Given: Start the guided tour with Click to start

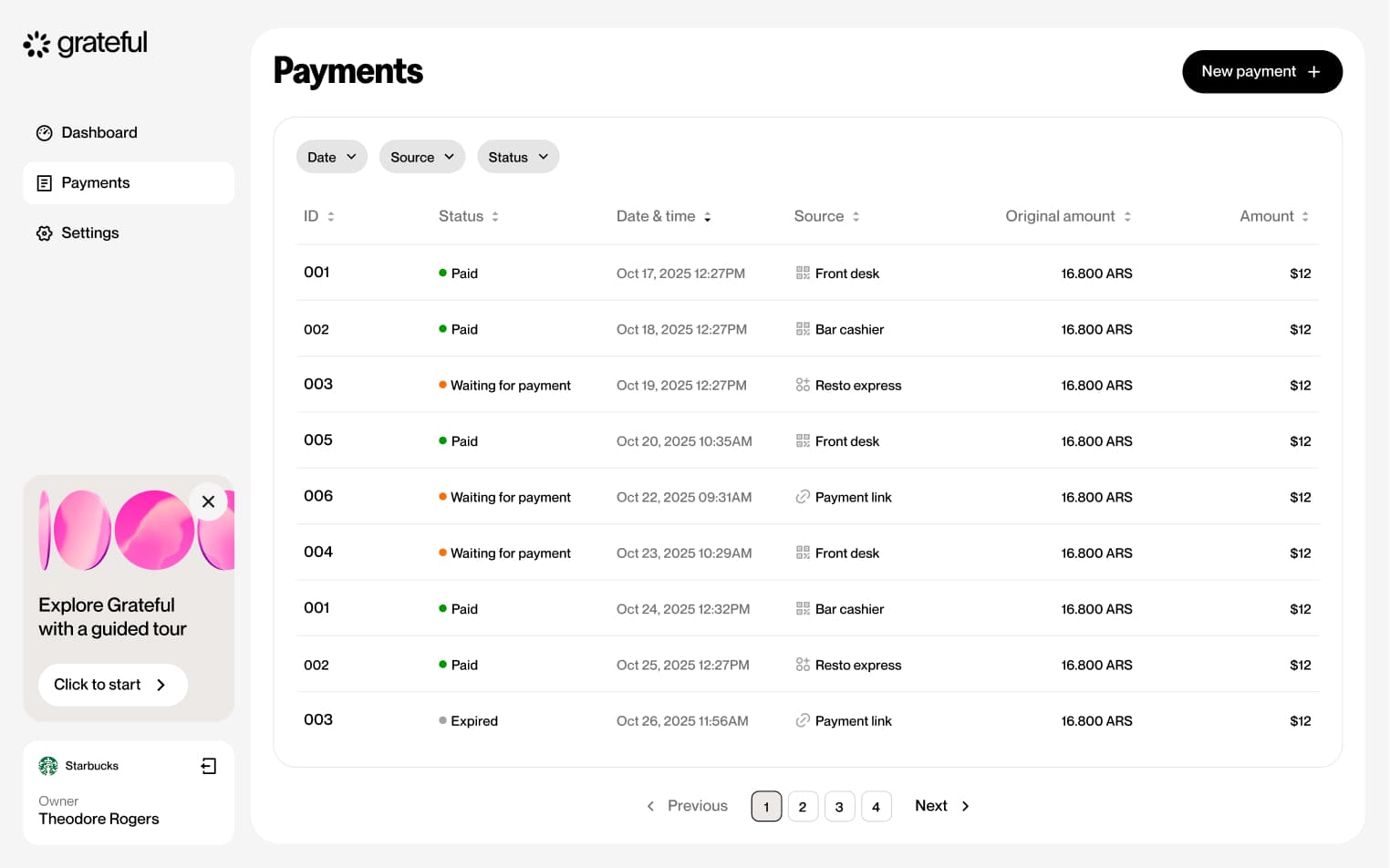Looking at the screenshot, I should click(x=112, y=685).
